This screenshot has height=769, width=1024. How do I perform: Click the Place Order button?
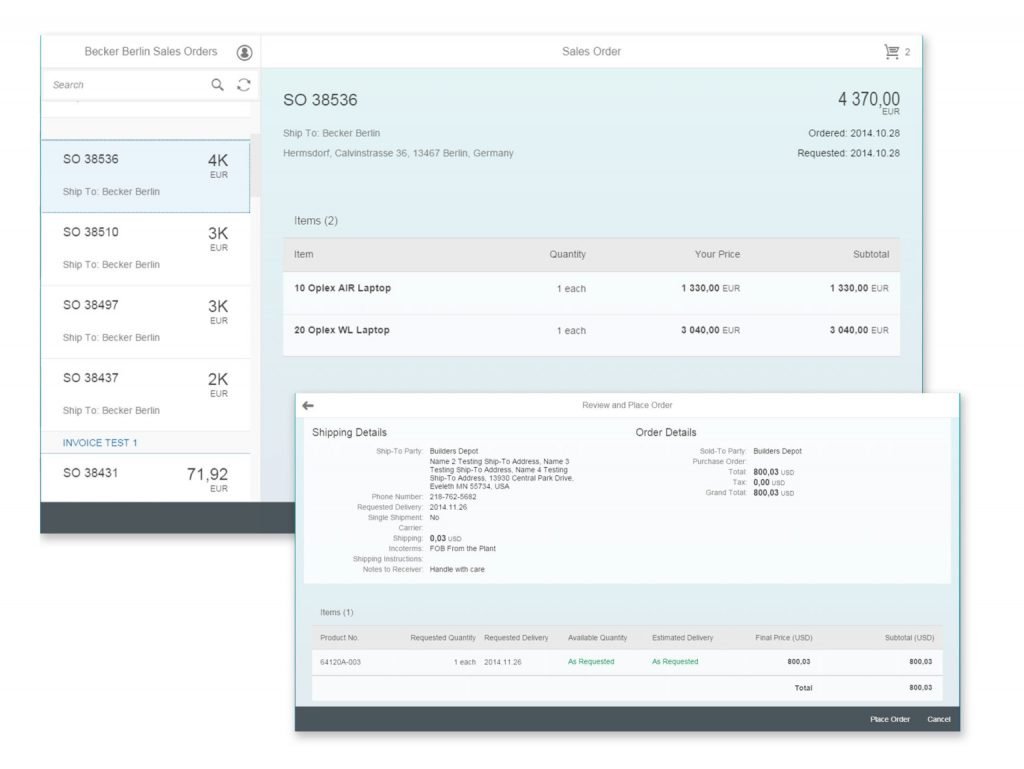[x=888, y=719]
